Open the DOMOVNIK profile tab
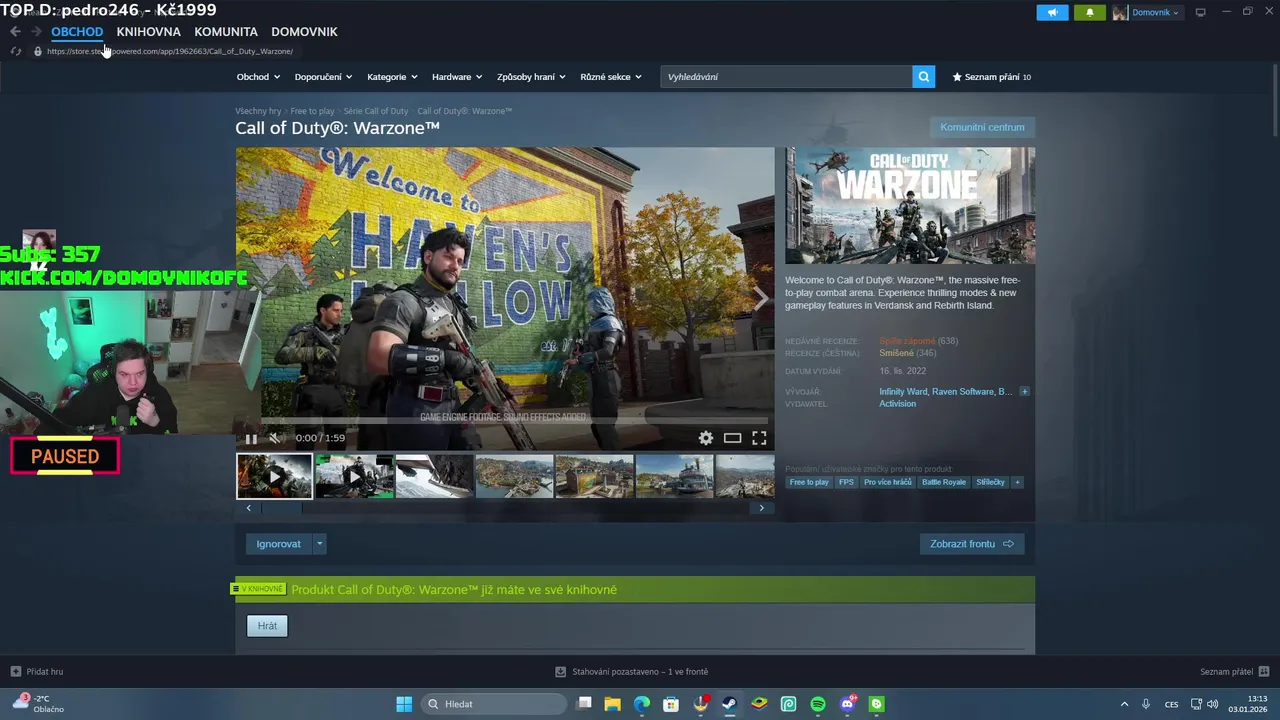This screenshot has width=1280, height=720. [x=304, y=32]
